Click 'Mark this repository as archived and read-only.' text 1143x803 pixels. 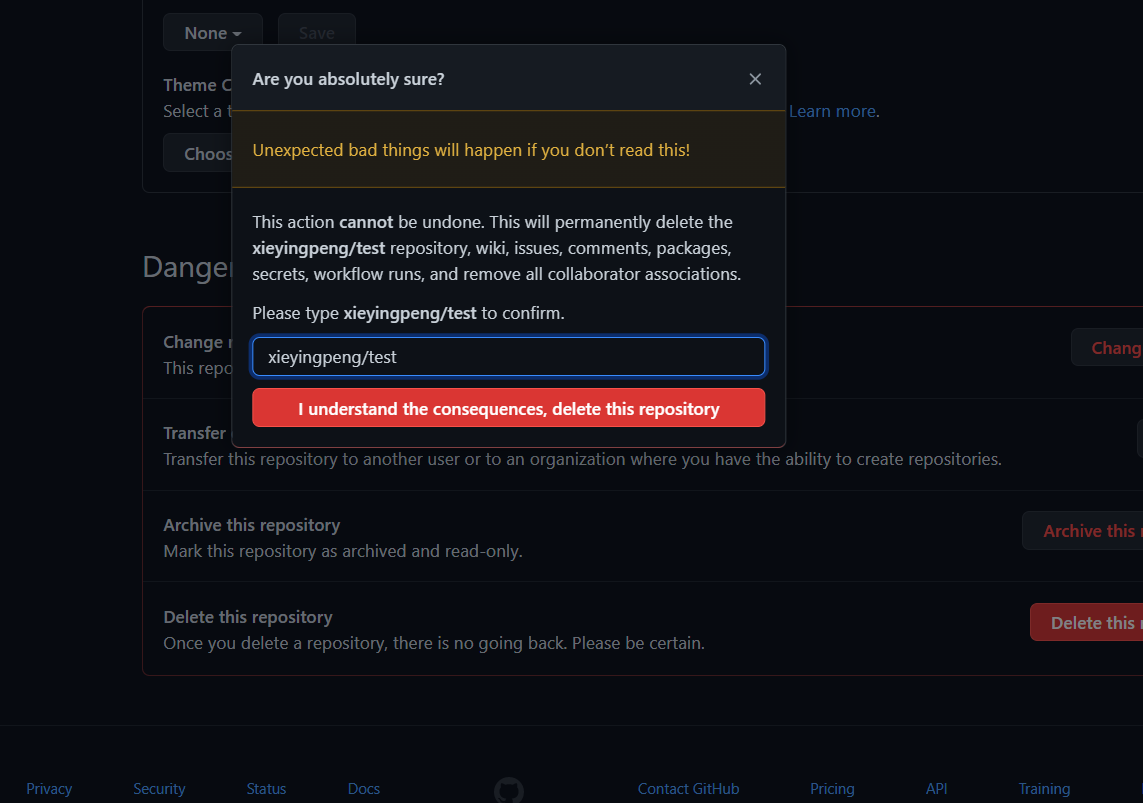click(x=343, y=551)
